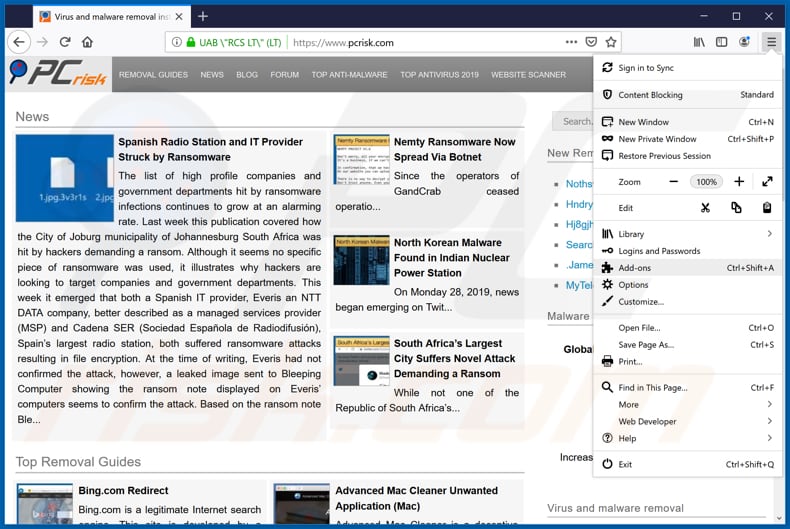
Task: Exit Firefox from the menu
Action: pos(687,465)
